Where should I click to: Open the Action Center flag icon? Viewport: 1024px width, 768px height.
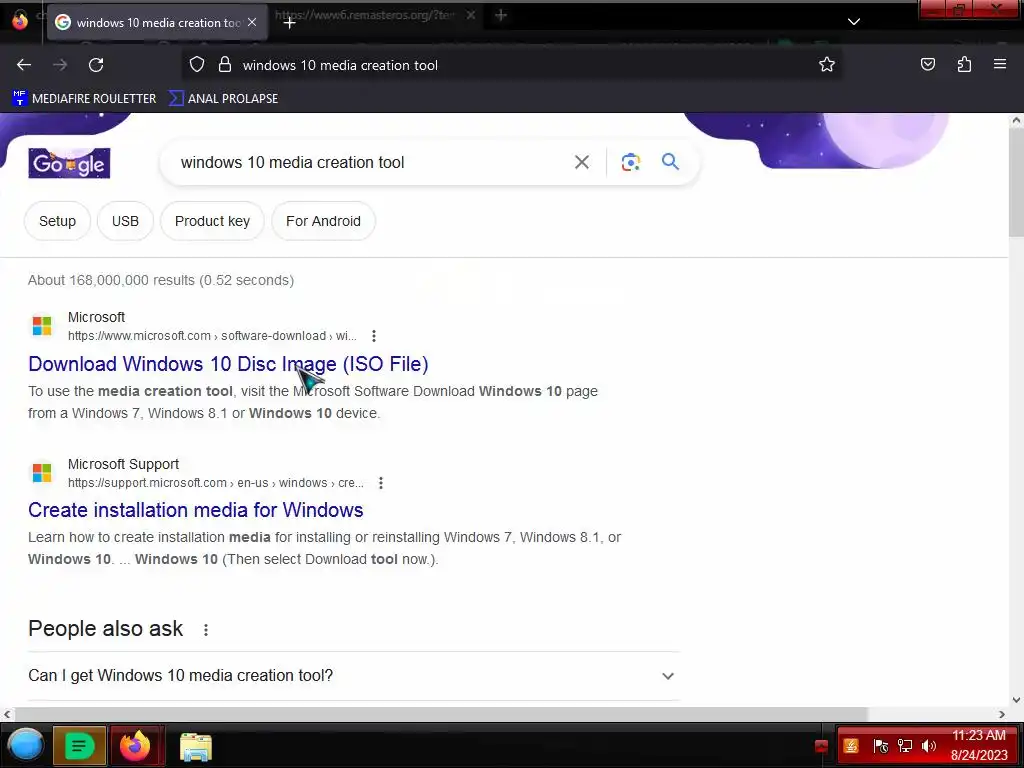(x=880, y=746)
